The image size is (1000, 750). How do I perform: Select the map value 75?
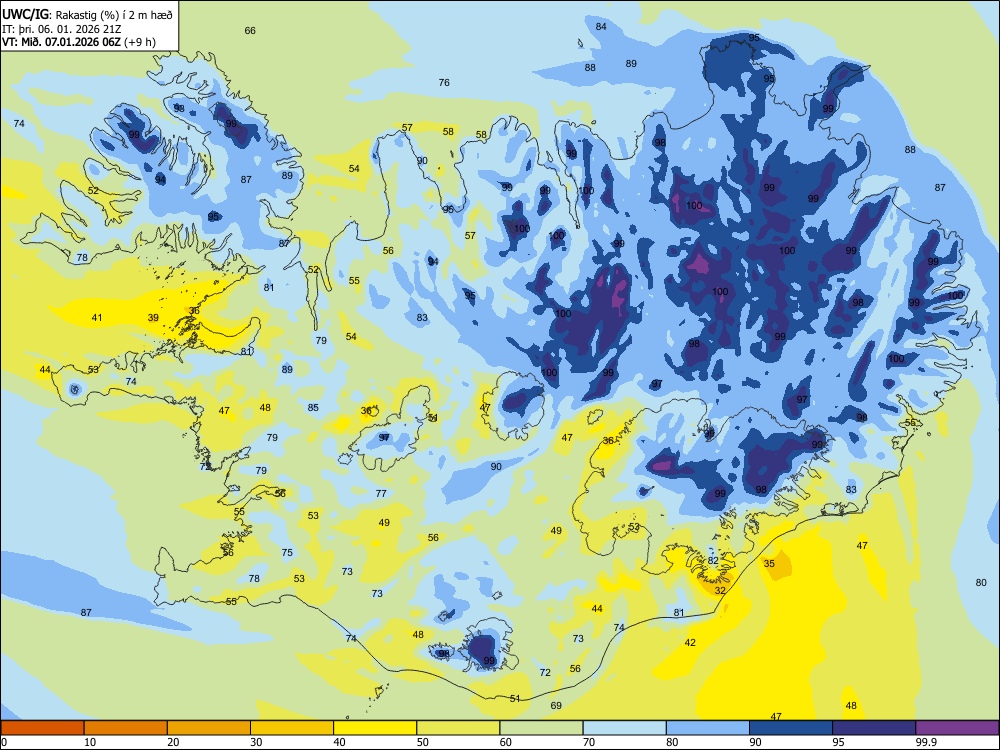pos(287,552)
